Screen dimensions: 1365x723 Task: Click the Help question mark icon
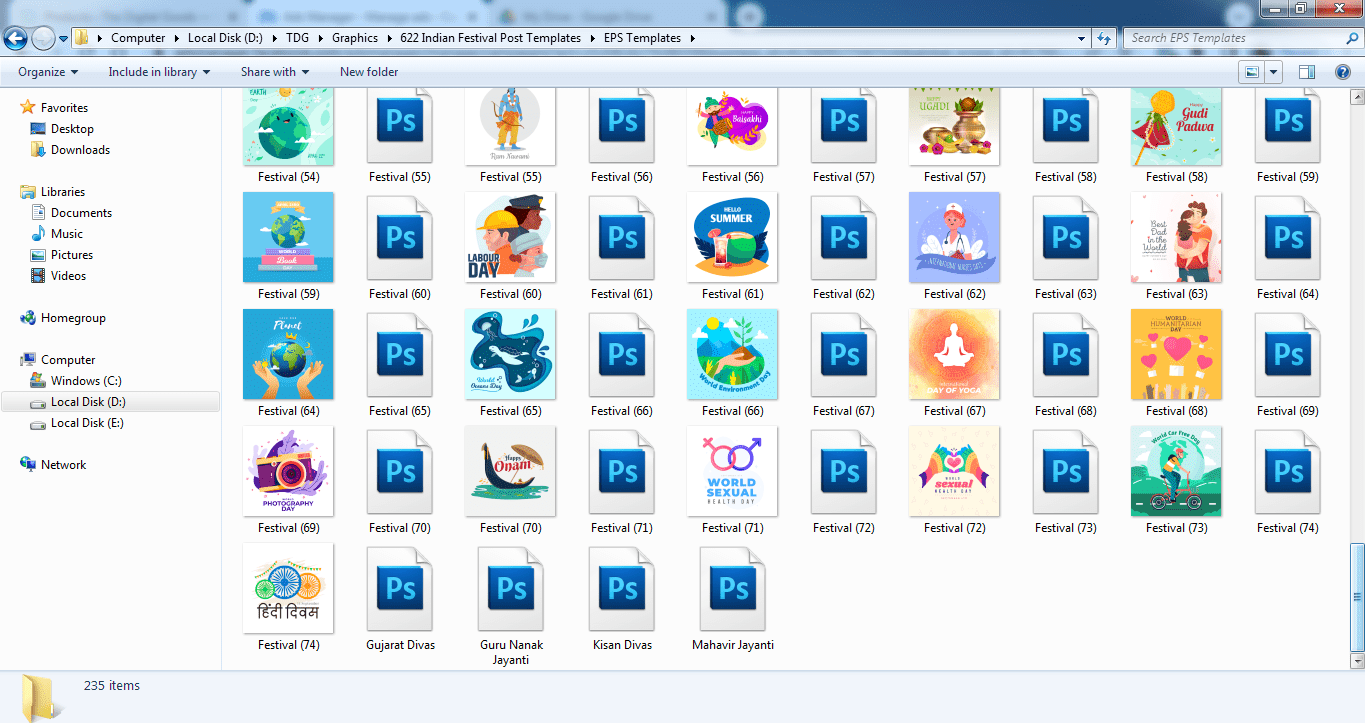[x=1343, y=72]
